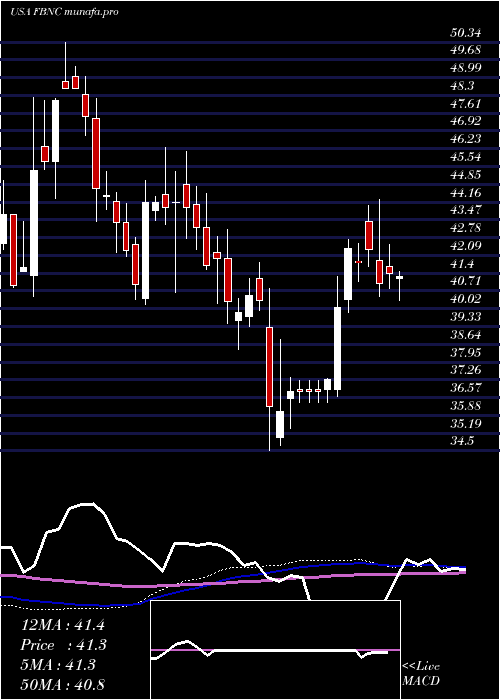Click the 44.16 price axis label
This screenshot has height=700, width=500.
[464, 192]
